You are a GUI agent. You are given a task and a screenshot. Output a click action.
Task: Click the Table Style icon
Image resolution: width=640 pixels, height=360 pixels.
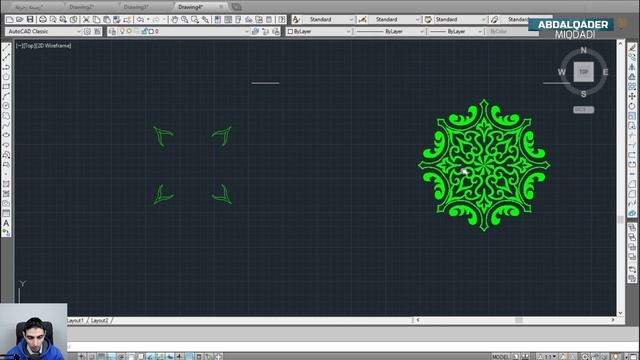[428, 19]
